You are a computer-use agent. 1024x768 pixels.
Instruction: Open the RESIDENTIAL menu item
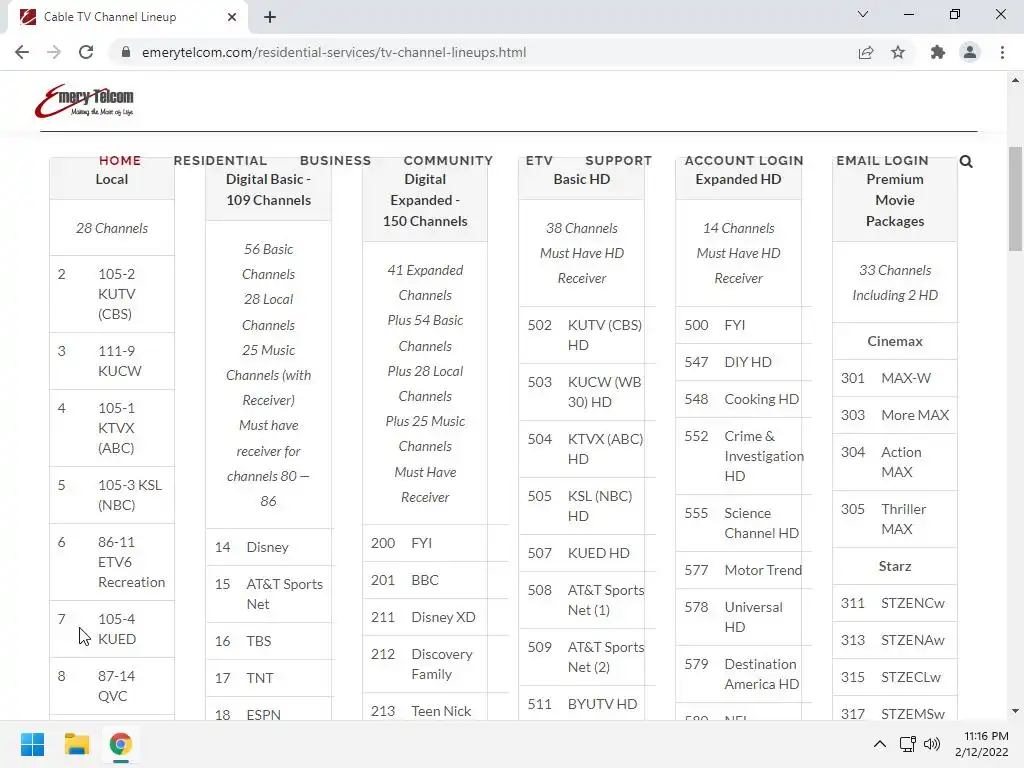220,161
